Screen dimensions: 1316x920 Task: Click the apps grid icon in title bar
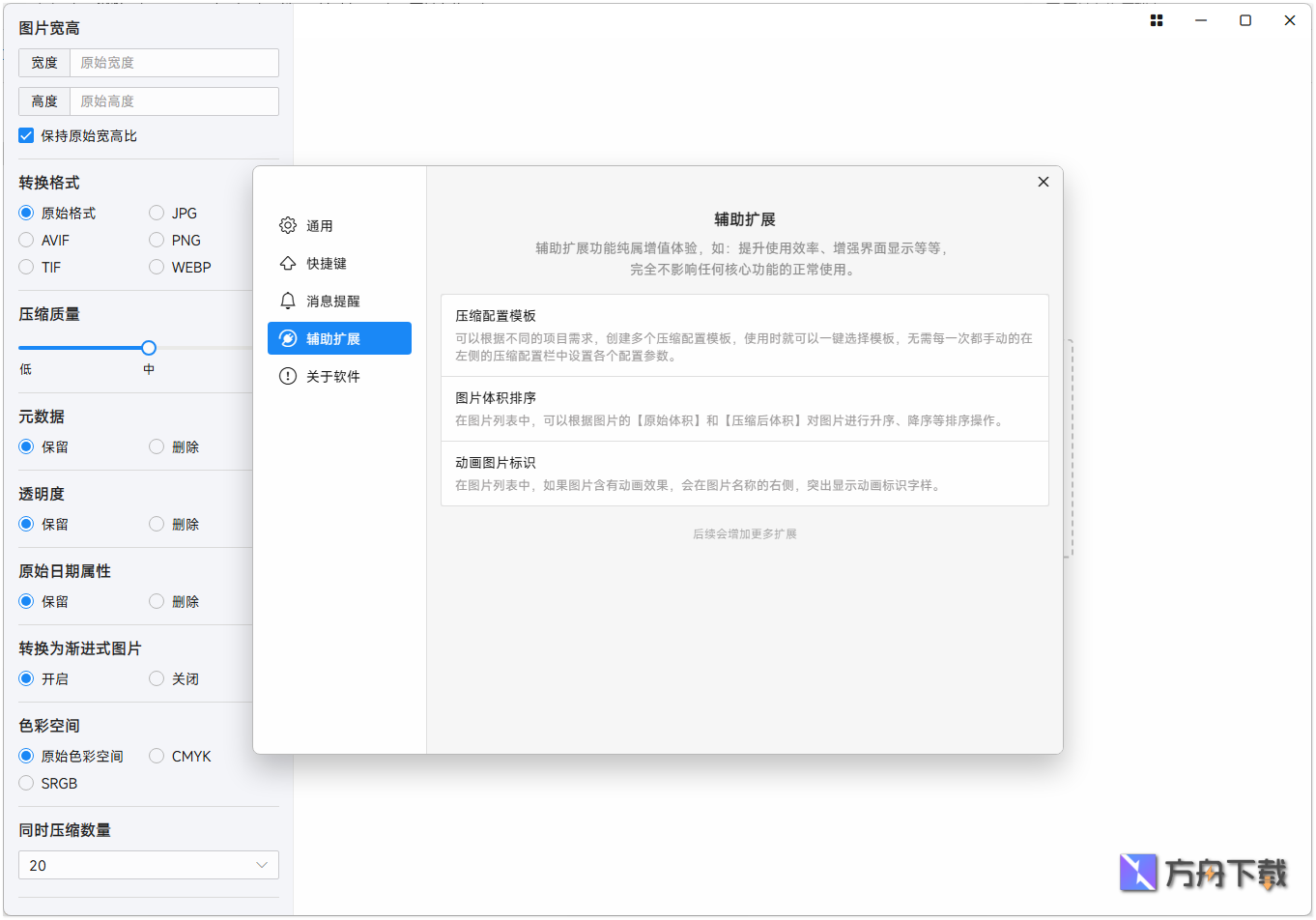pos(1156,20)
